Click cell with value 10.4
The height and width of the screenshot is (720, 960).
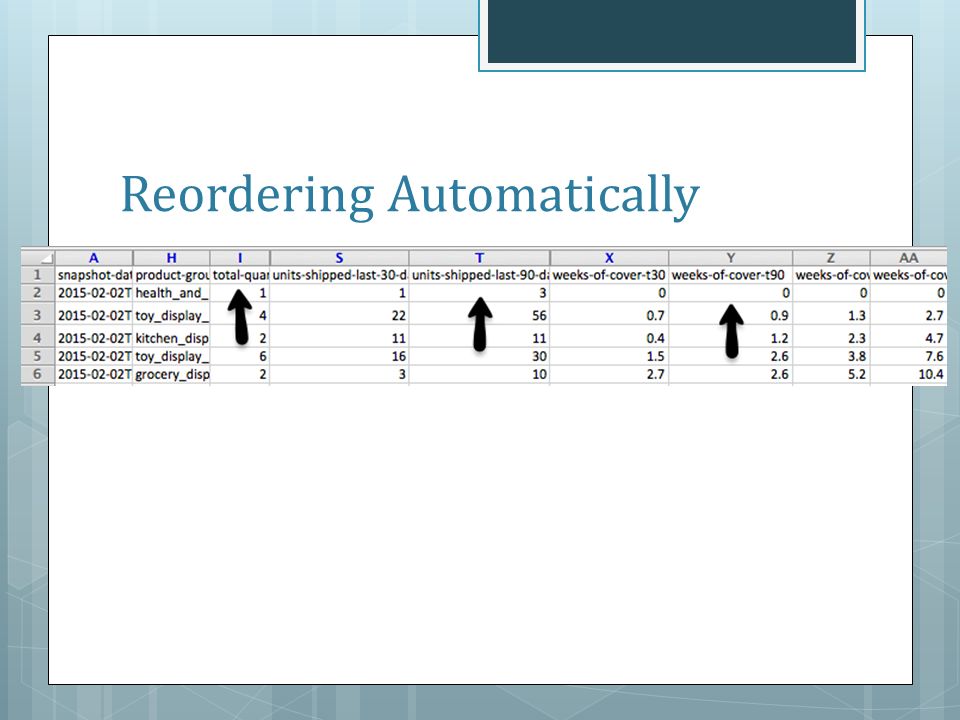tap(909, 374)
